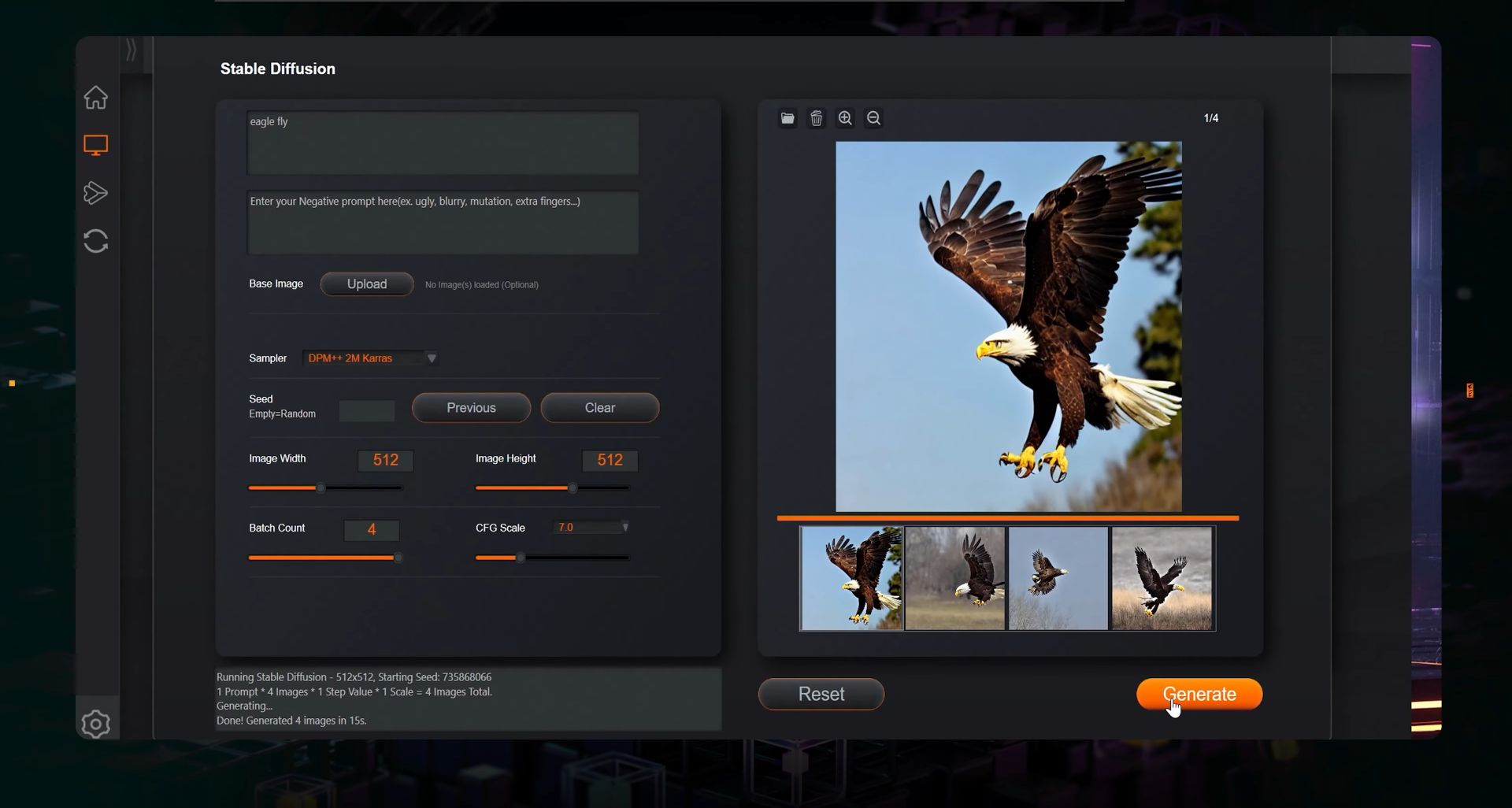This screenshot has width=1512, height=808.
Task: Select the second eagle thumbnail
Action: coord(954,578)
